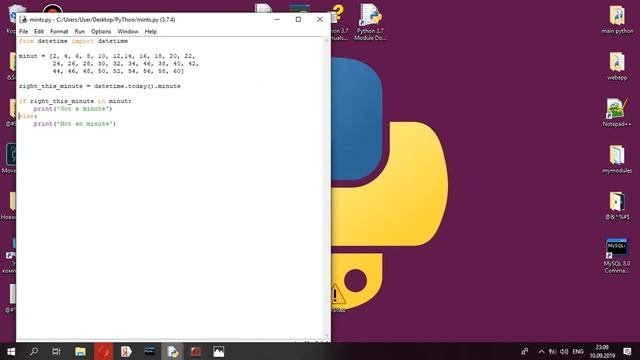Select the 'webapp' desktop folder
The width and height of the screenshot is (640, 360).
[x=617, y=66]
